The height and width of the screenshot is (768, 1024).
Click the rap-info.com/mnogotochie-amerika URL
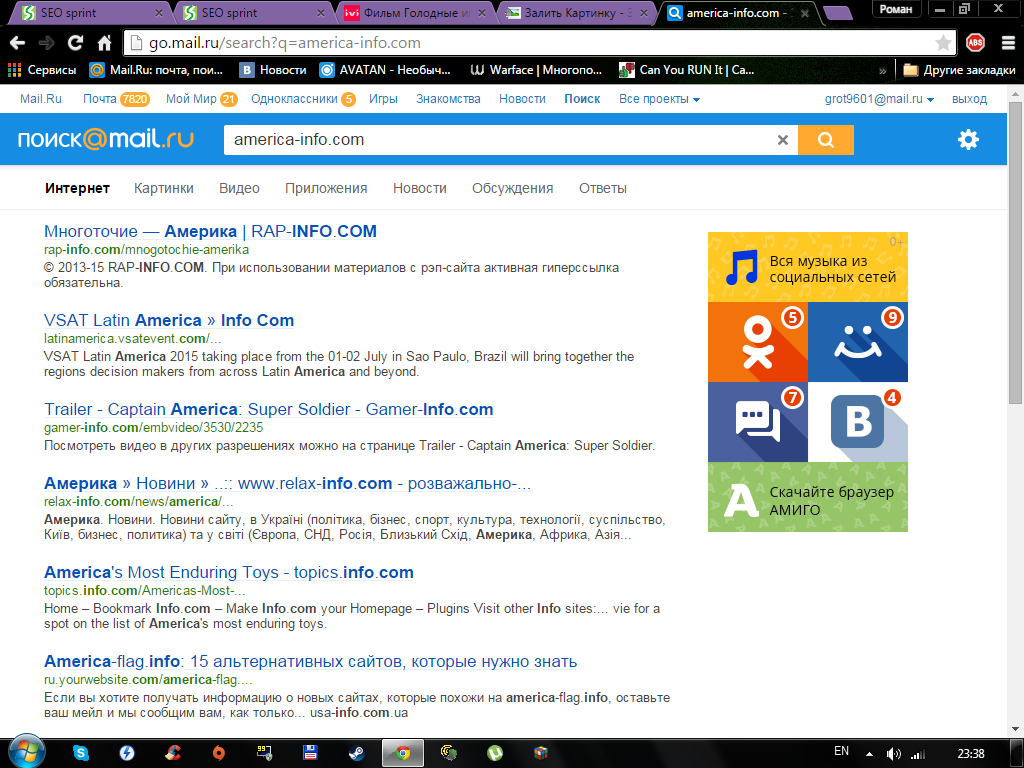(x=146, y=249)
